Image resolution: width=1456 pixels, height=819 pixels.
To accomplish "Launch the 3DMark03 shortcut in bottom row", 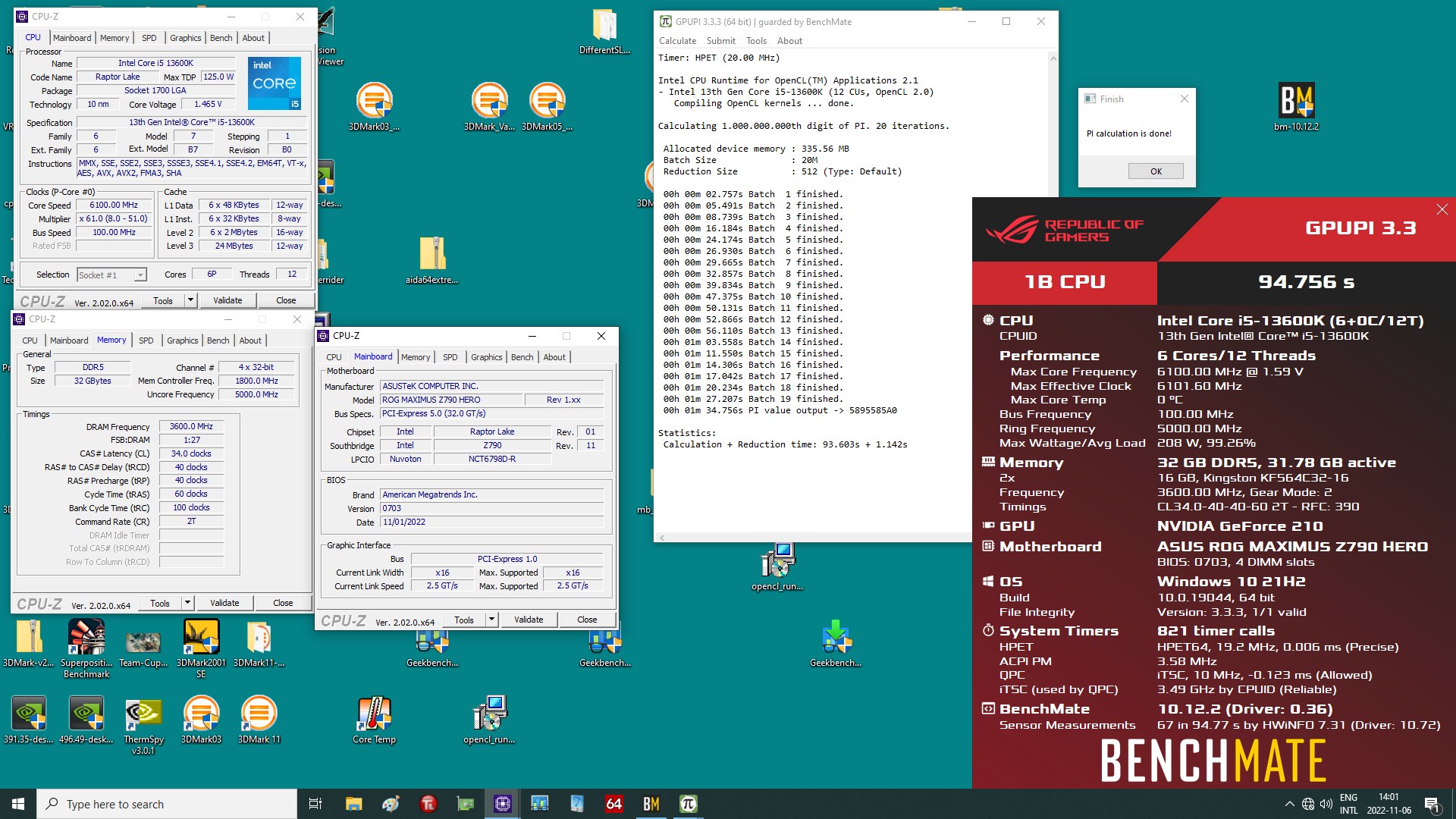I will point(201,720).
